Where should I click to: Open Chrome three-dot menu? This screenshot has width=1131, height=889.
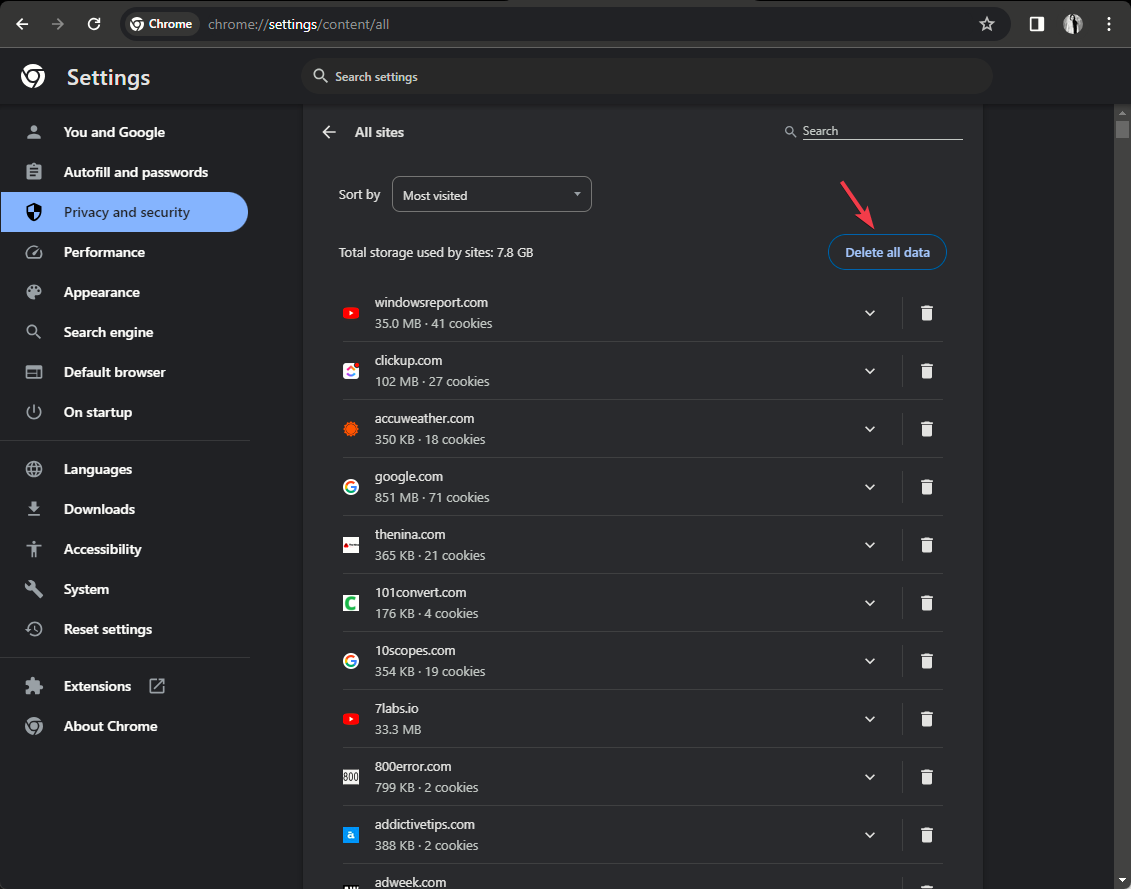click(1109, 24)
